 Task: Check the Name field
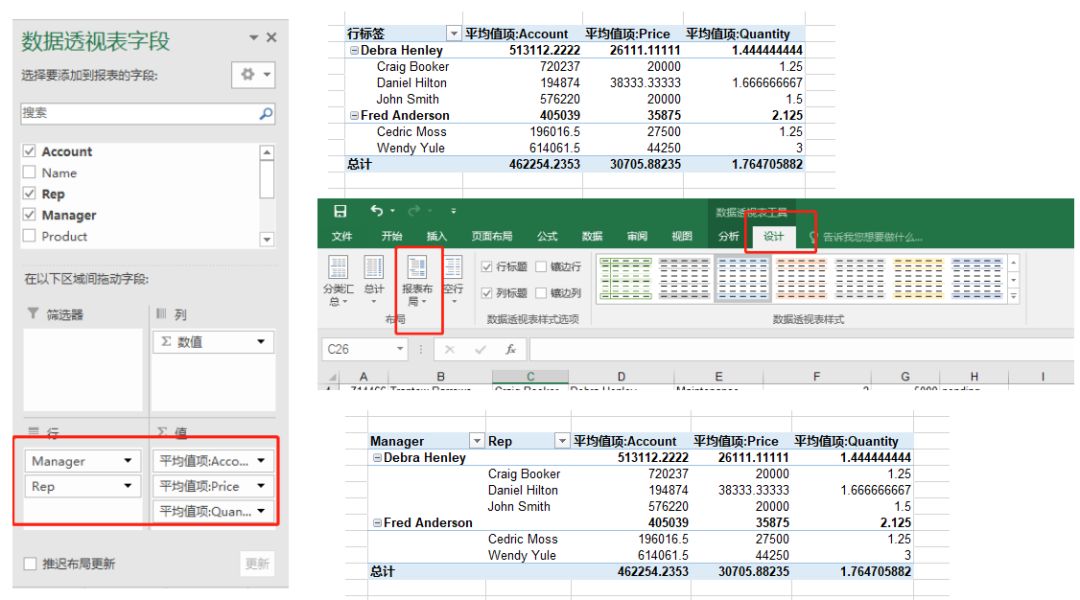click(29, 172)
